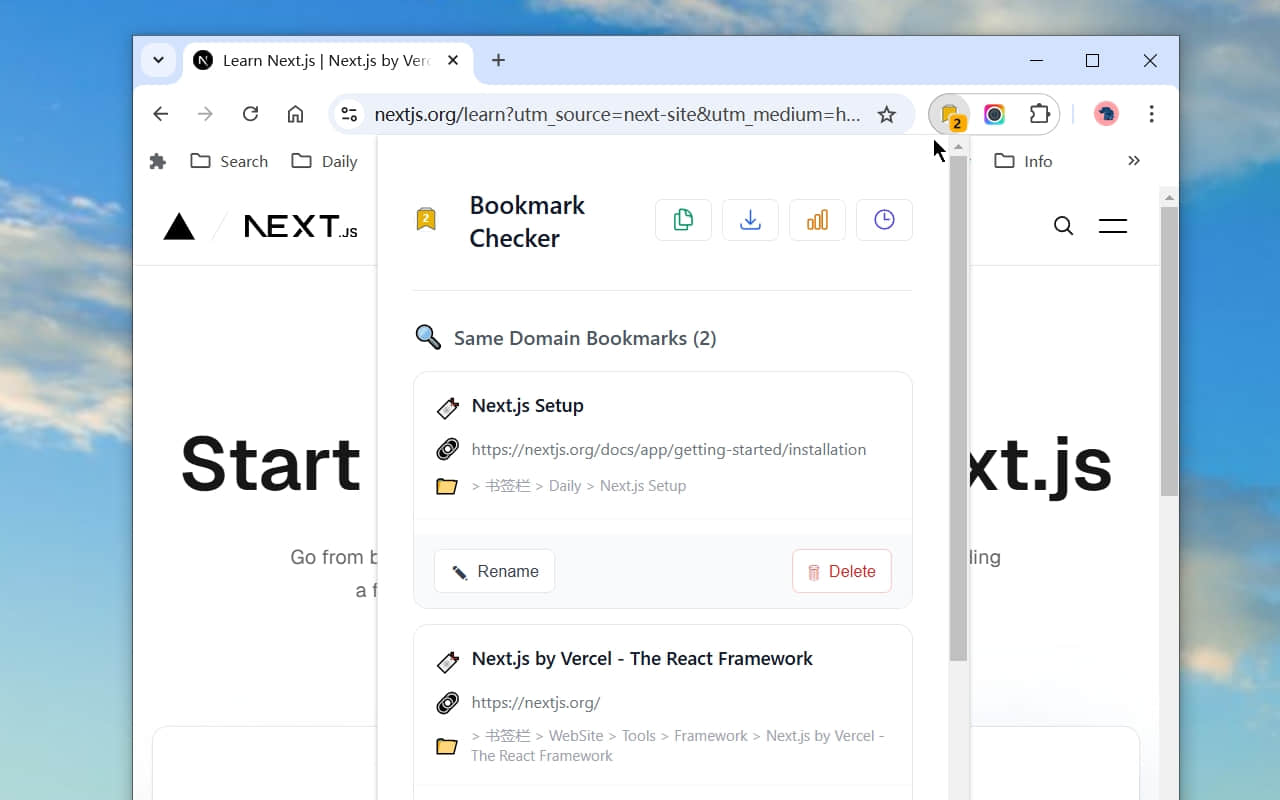Click the colorful circle extension icon
This screenshot has height=800, width=1280.
pyautogui.click(x=994, y=114)
